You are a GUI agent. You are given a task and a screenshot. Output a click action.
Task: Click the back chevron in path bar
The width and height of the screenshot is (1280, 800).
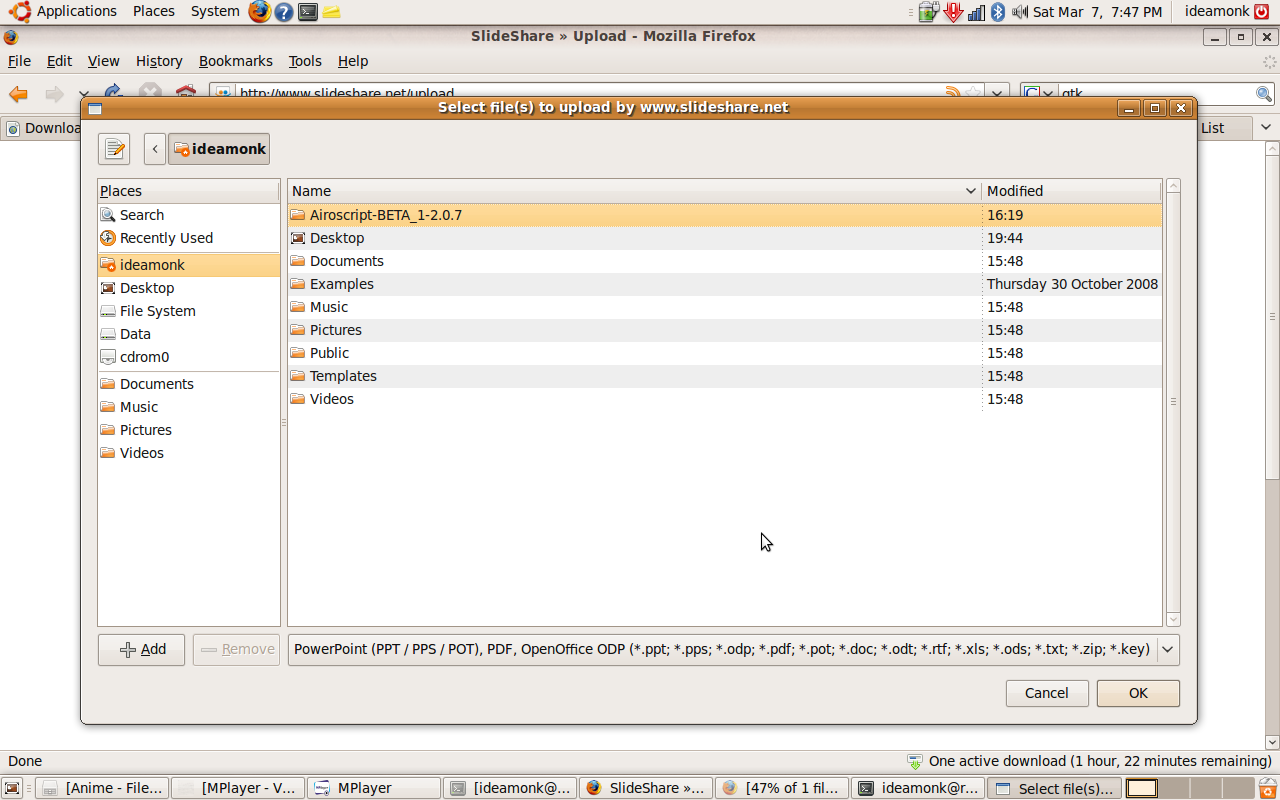[155, 149]
